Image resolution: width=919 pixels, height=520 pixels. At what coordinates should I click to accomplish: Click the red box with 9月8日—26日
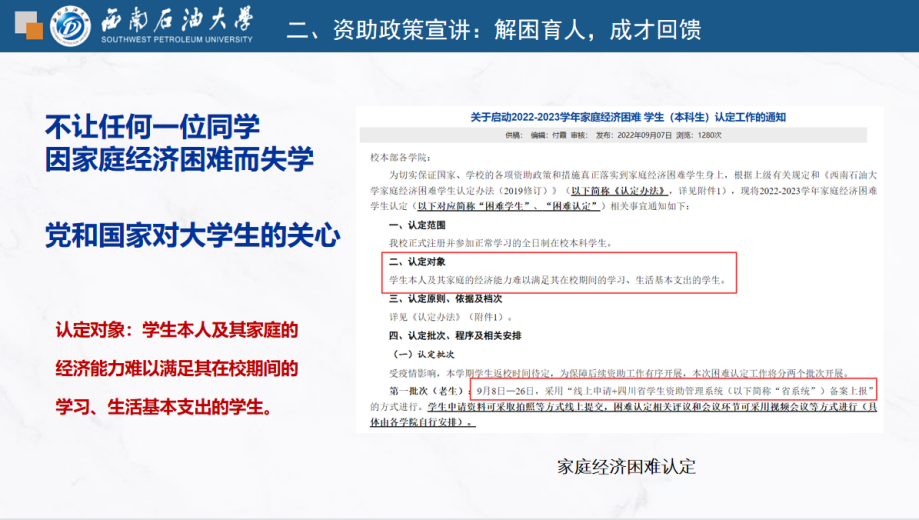click(x=677, y=389)
